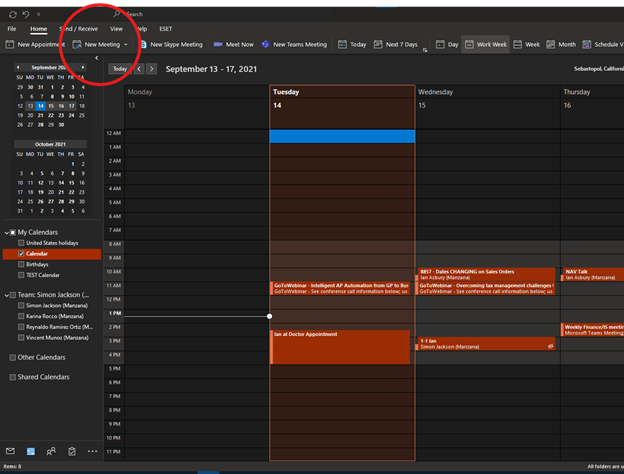This screenshot has height=474, width=624.
Task: Select the Work Week view
Action: tap(486, 45)
